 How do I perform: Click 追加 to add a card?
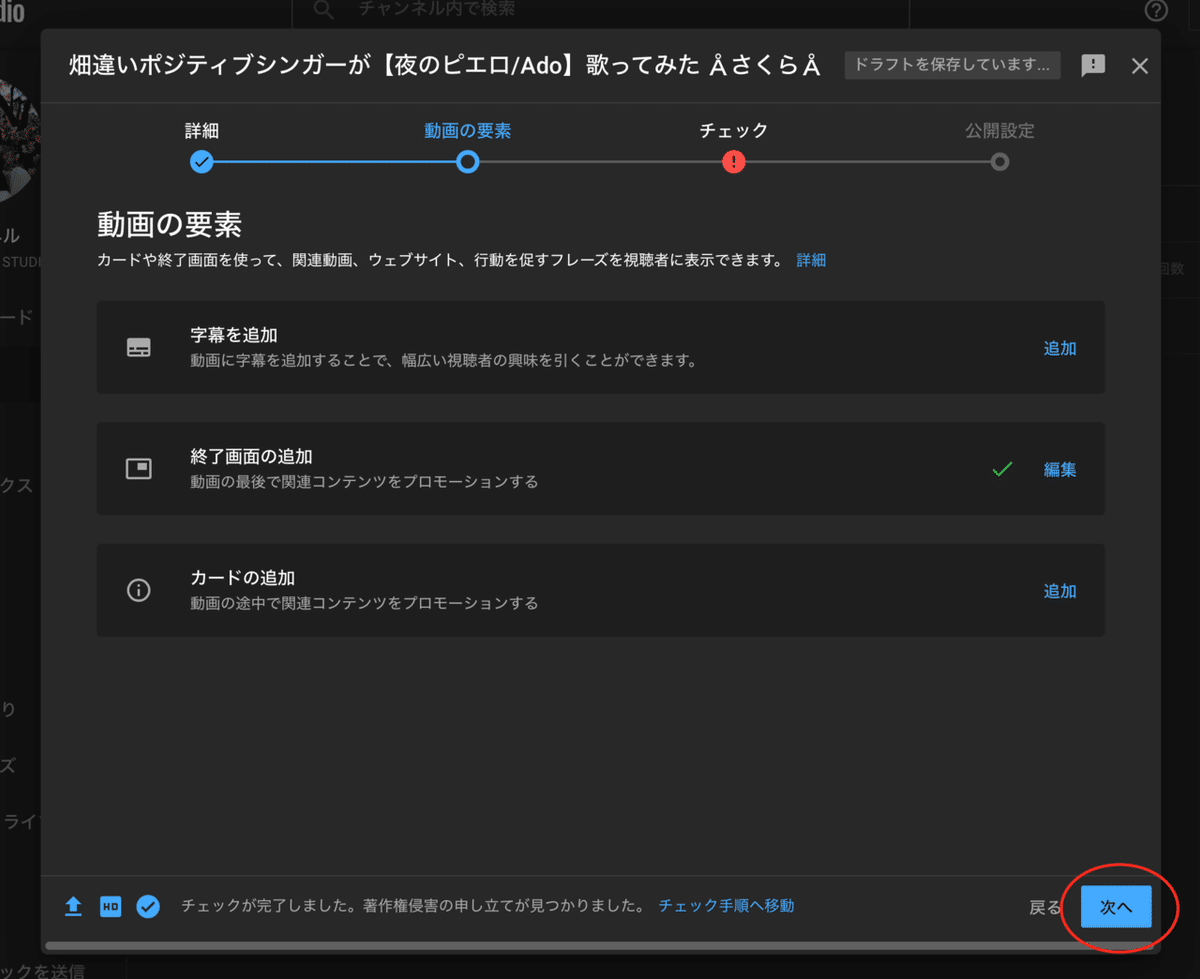tap(1059, 591)
